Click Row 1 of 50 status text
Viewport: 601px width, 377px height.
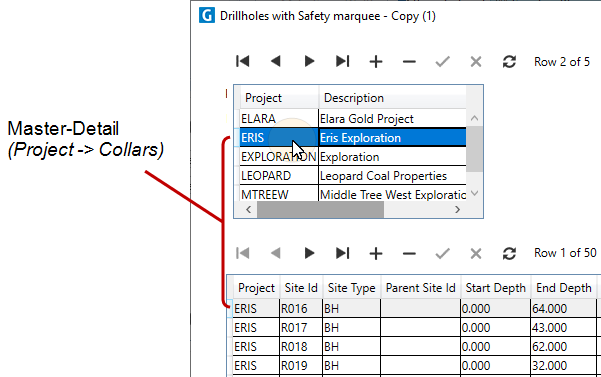(x=565, y=253)
